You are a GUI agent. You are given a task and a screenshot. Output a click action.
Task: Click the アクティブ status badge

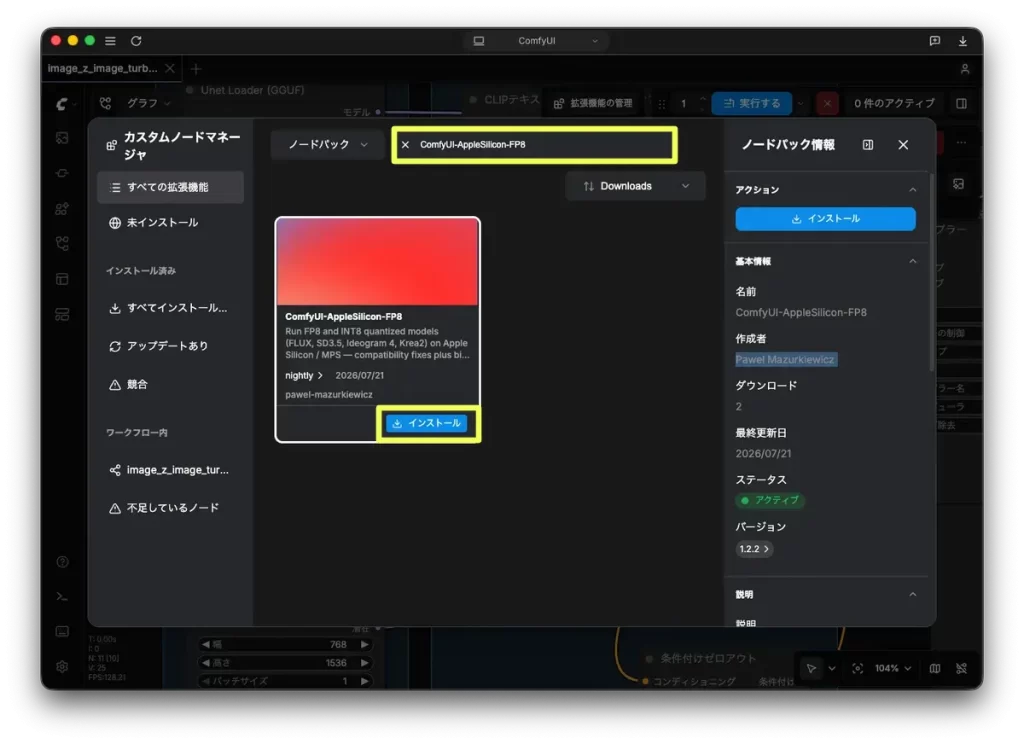click(x=769, y=500)
